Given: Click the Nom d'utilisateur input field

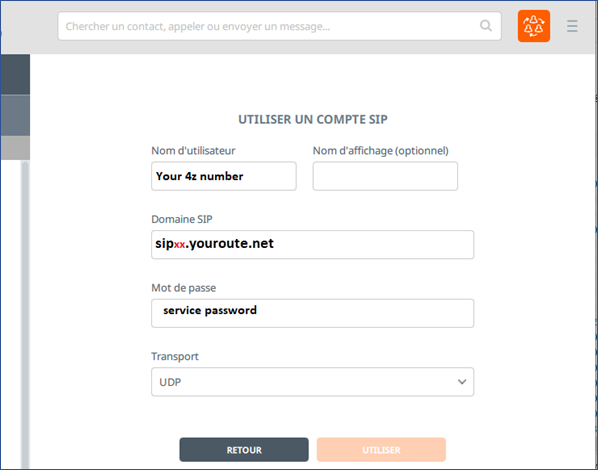Looking at the screenshot, I should point(223,176).
